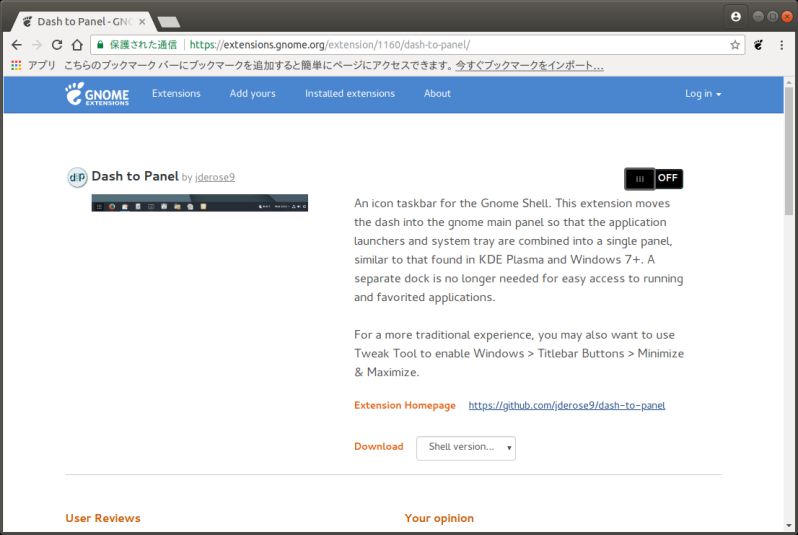Viewport: 798px width, 535px height.
Task: Click the アプリ bookmarks label
Action: (41, 65)
